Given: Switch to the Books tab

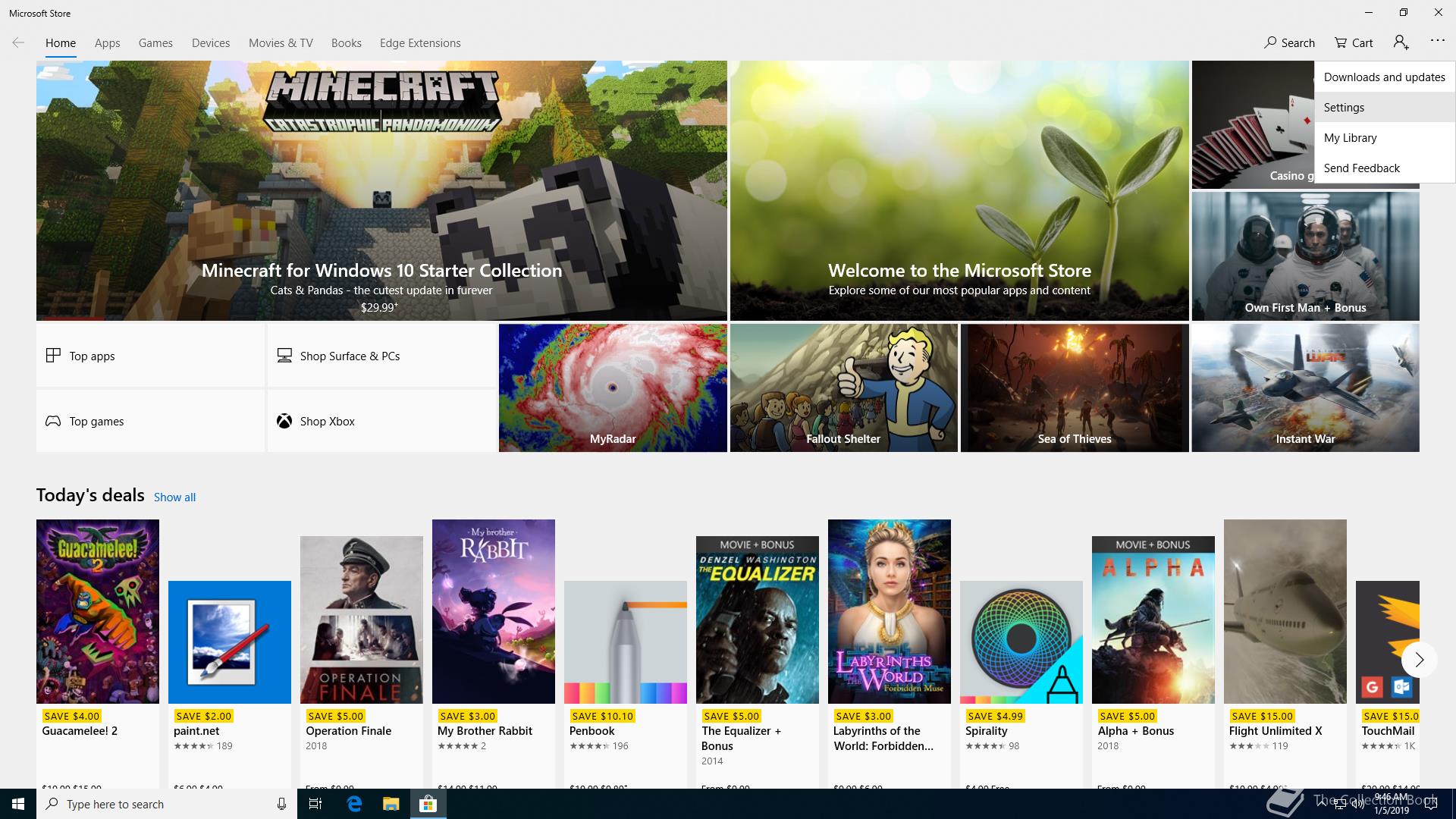Looking at the screenshot, I should (x=346, y=42).
